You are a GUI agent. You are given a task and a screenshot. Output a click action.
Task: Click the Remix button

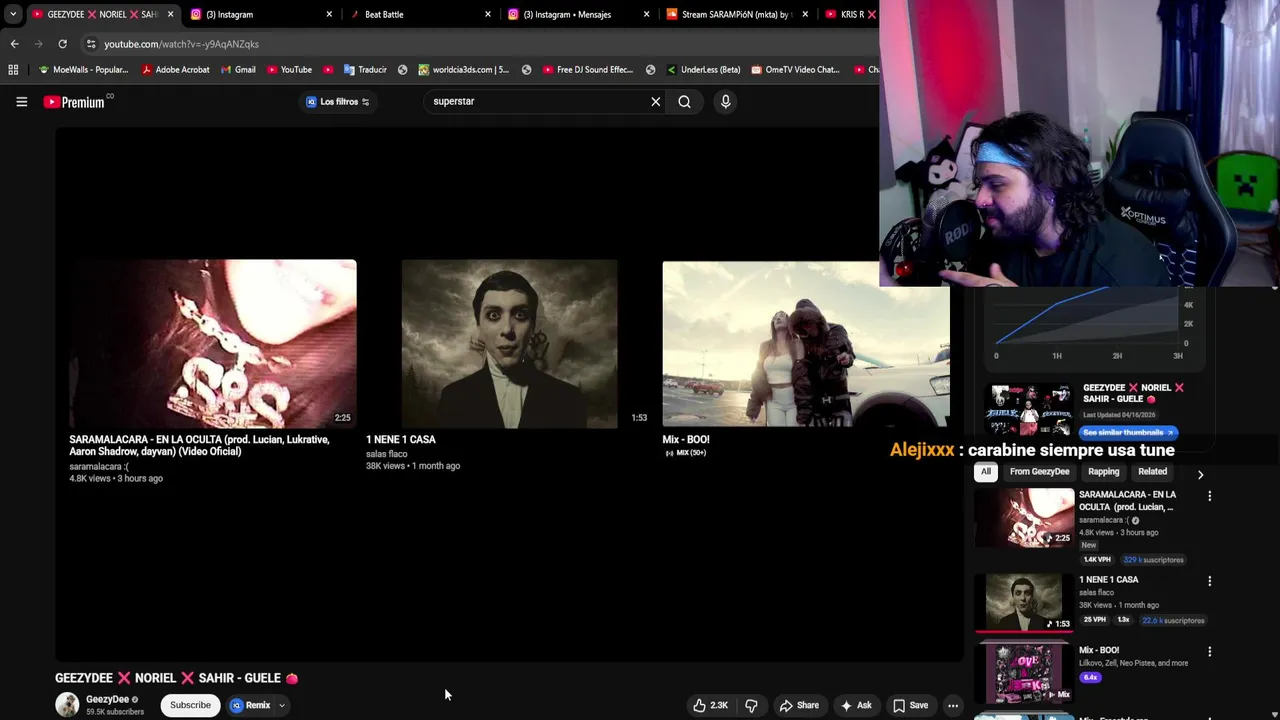[251, 705]
